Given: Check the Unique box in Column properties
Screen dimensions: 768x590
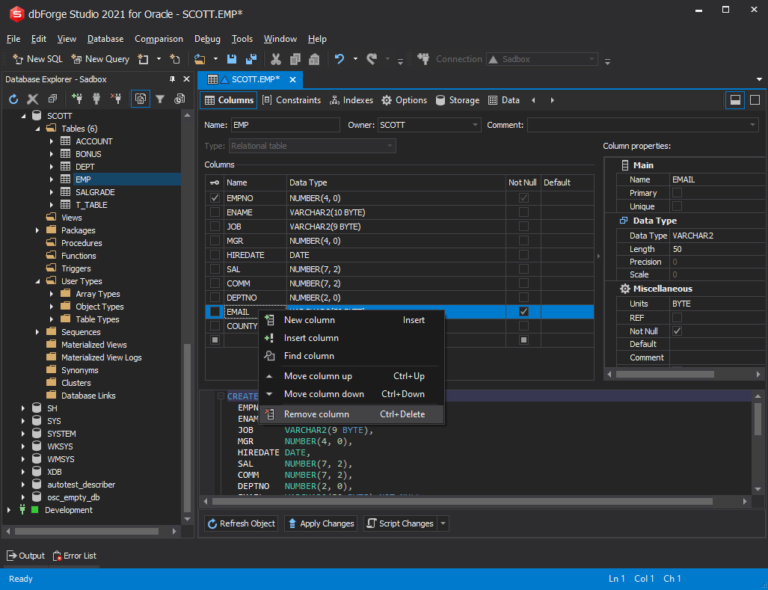Looking at the screenshot, I should point(677,206).
